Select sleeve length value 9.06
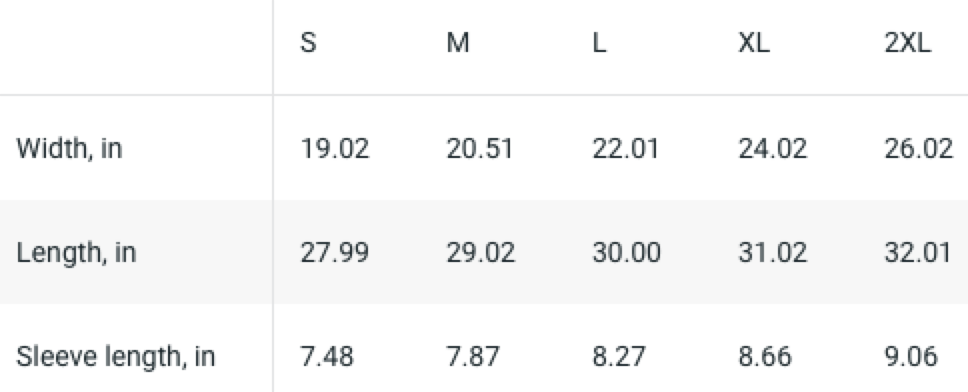This screenshot has height=392, width=968. 911,356
